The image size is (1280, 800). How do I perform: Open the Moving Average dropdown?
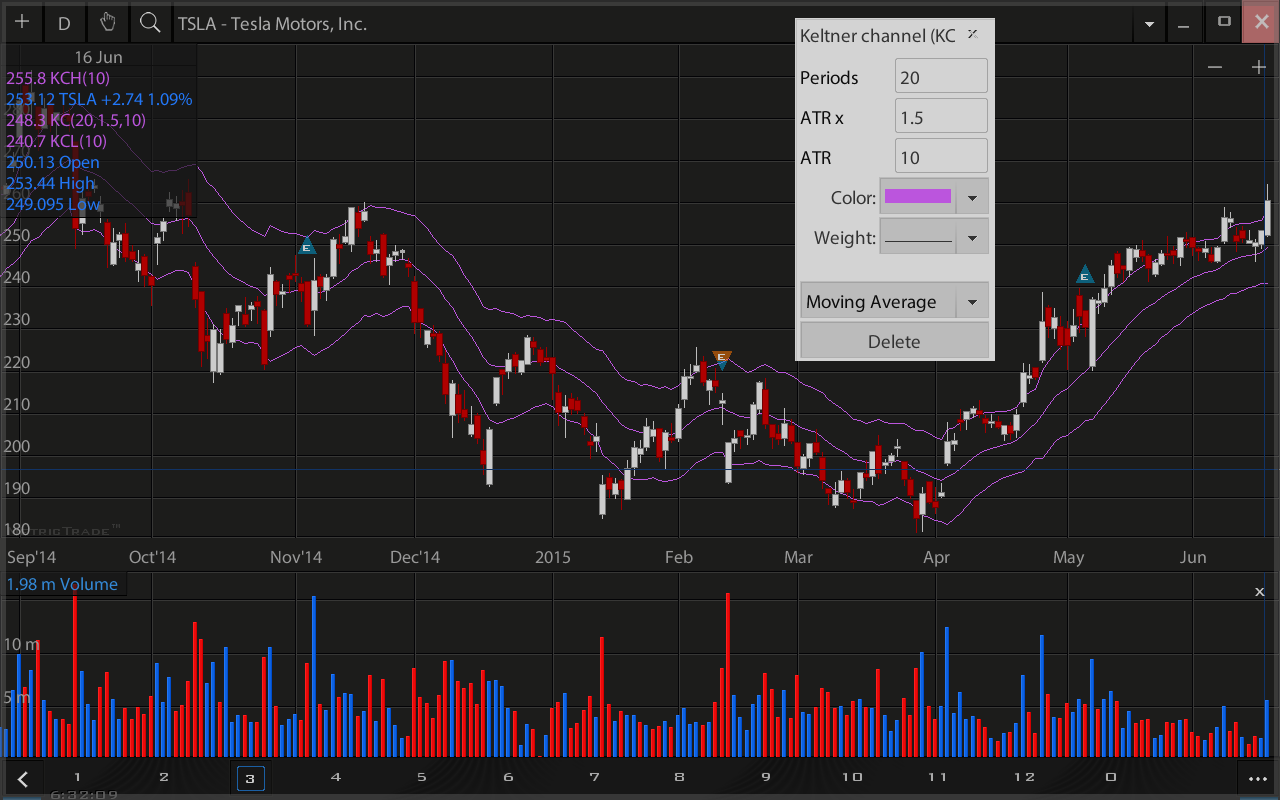click(894, 301)
